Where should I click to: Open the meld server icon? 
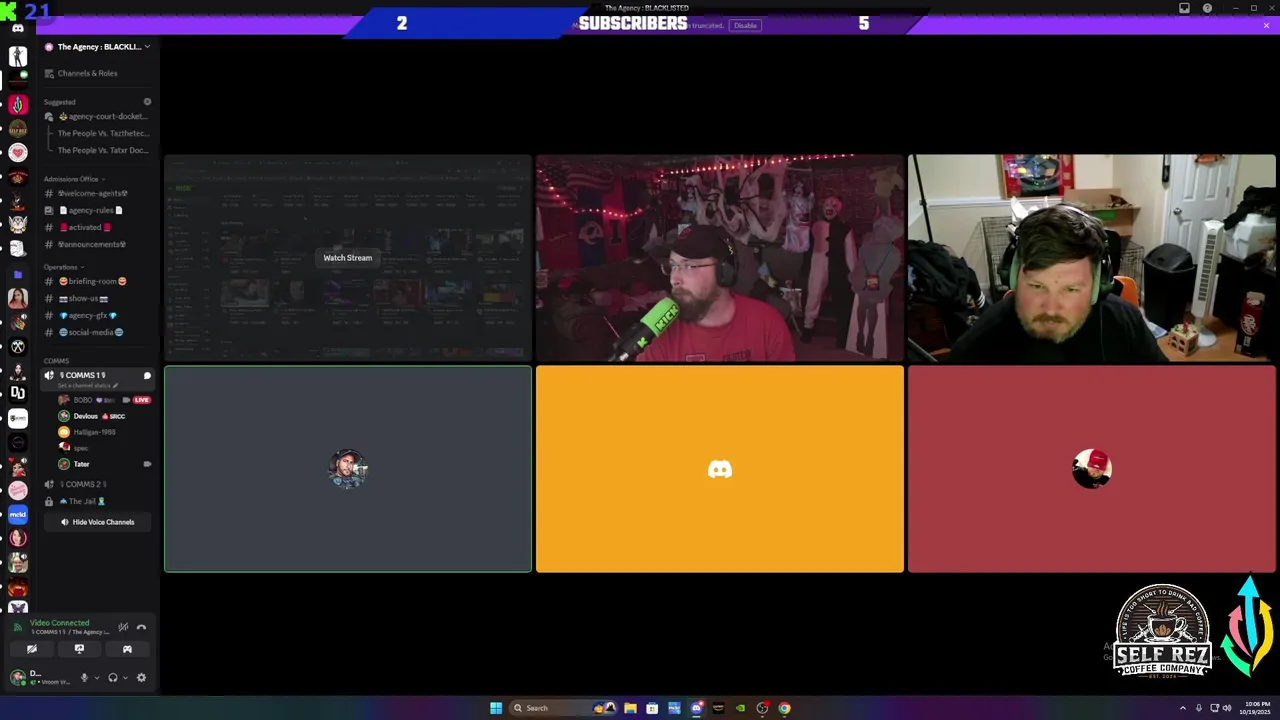[x=17, y=514]
